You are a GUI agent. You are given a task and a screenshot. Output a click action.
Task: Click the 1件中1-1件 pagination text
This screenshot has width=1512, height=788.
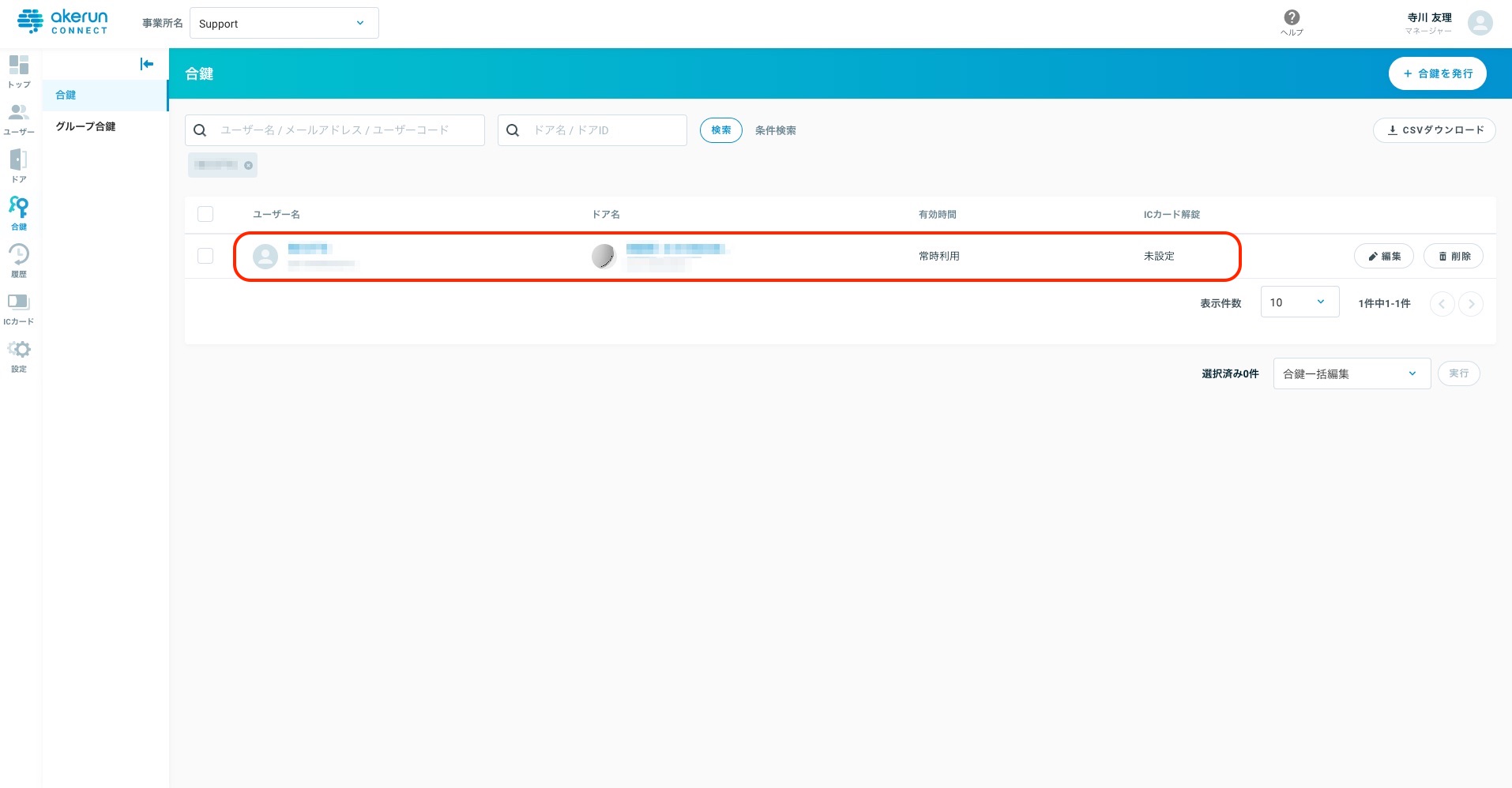1384,303
